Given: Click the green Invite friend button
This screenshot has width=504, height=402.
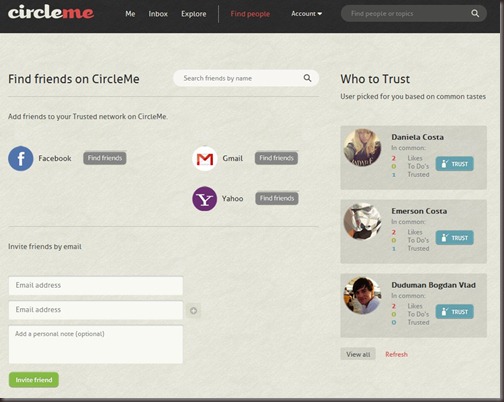Looking at the screenshot, I should [x=34, y=380].
